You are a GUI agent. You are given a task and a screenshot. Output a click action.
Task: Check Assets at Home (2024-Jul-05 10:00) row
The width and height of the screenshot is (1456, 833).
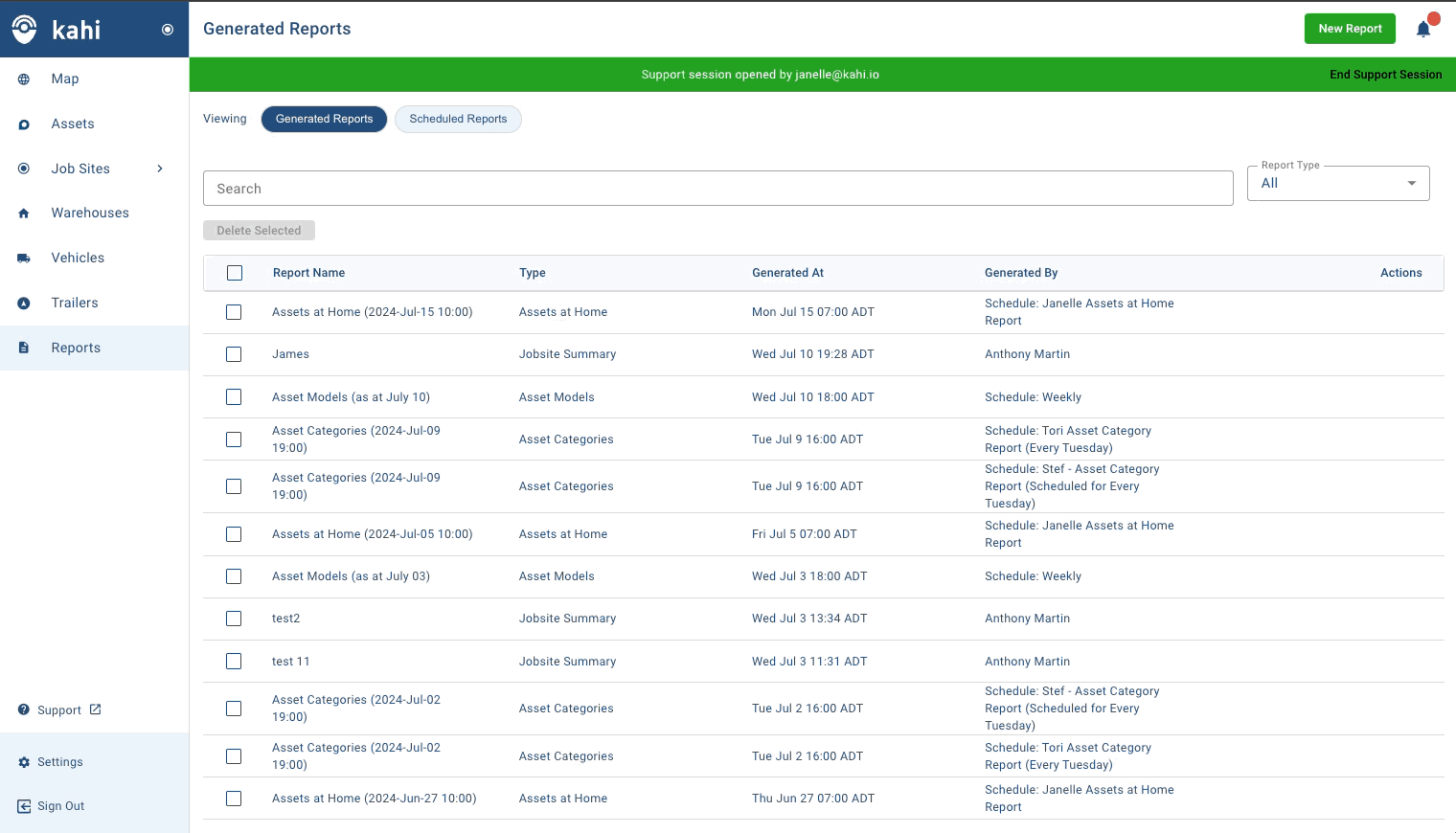click(x=234, y=534)
